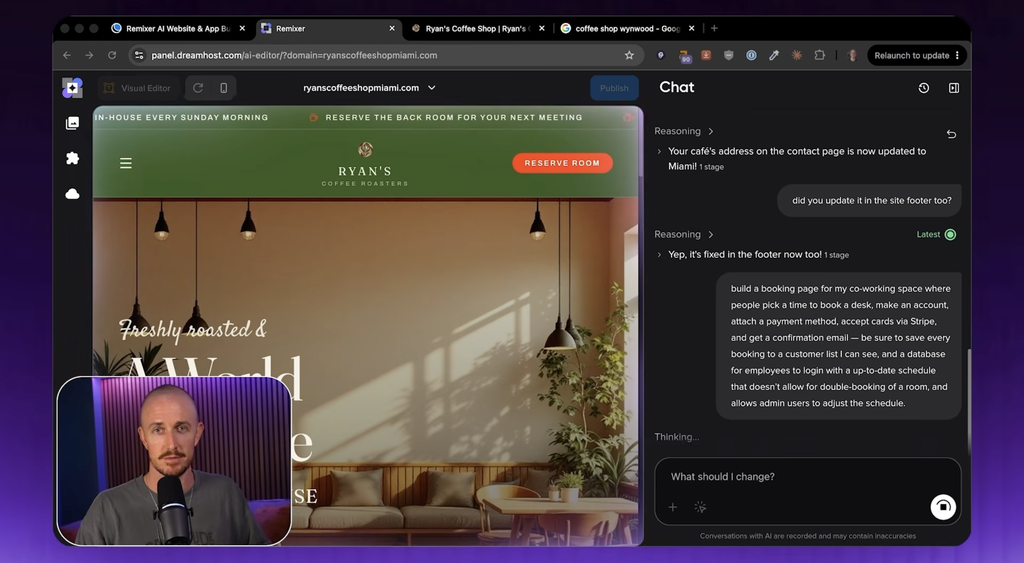Switch to the mobile preview icon
The height and width of the screenshot is (563, 1024).
223,88
